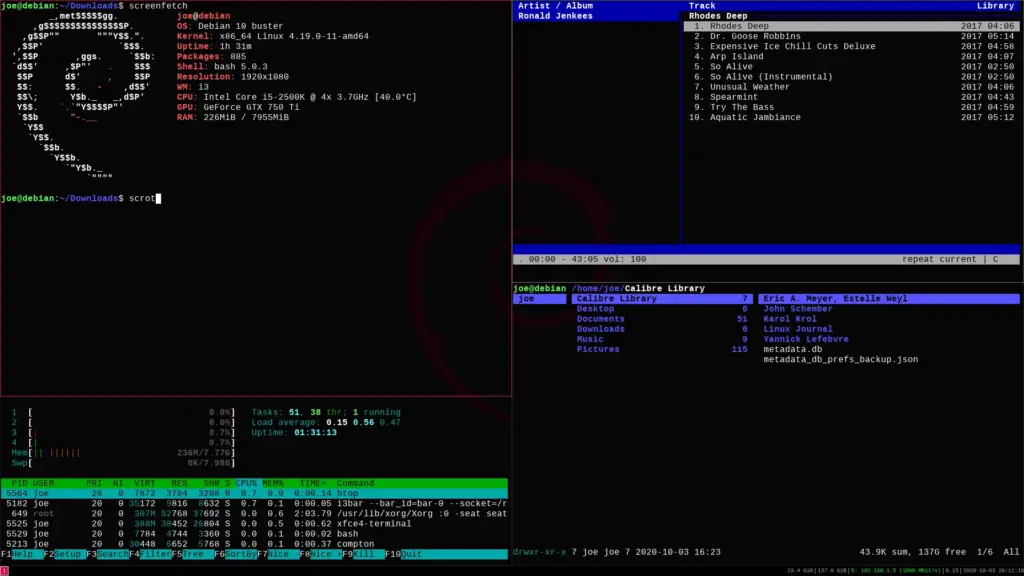Select the Xorg process row in htop
The width and height of the screenshot is (1024, 576).
click(x=254, y=514)
